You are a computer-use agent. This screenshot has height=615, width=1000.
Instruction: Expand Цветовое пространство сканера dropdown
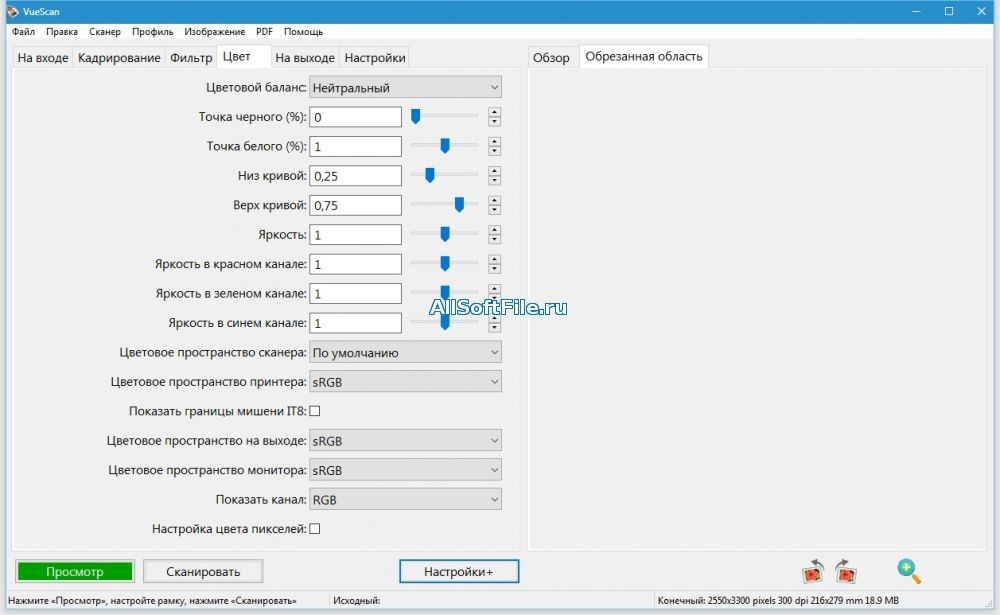click(405, 352)
